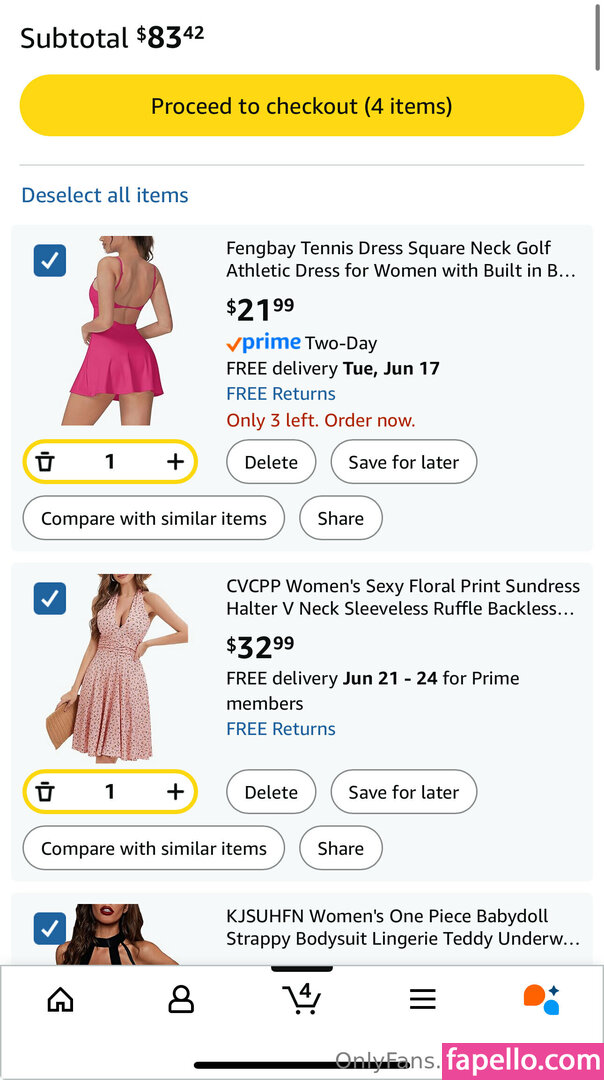This screenshot has width=604, height=1080.
Task: Compare Fengbay dress with similar items
Action: pyautogui.click(x=154, y=518)
